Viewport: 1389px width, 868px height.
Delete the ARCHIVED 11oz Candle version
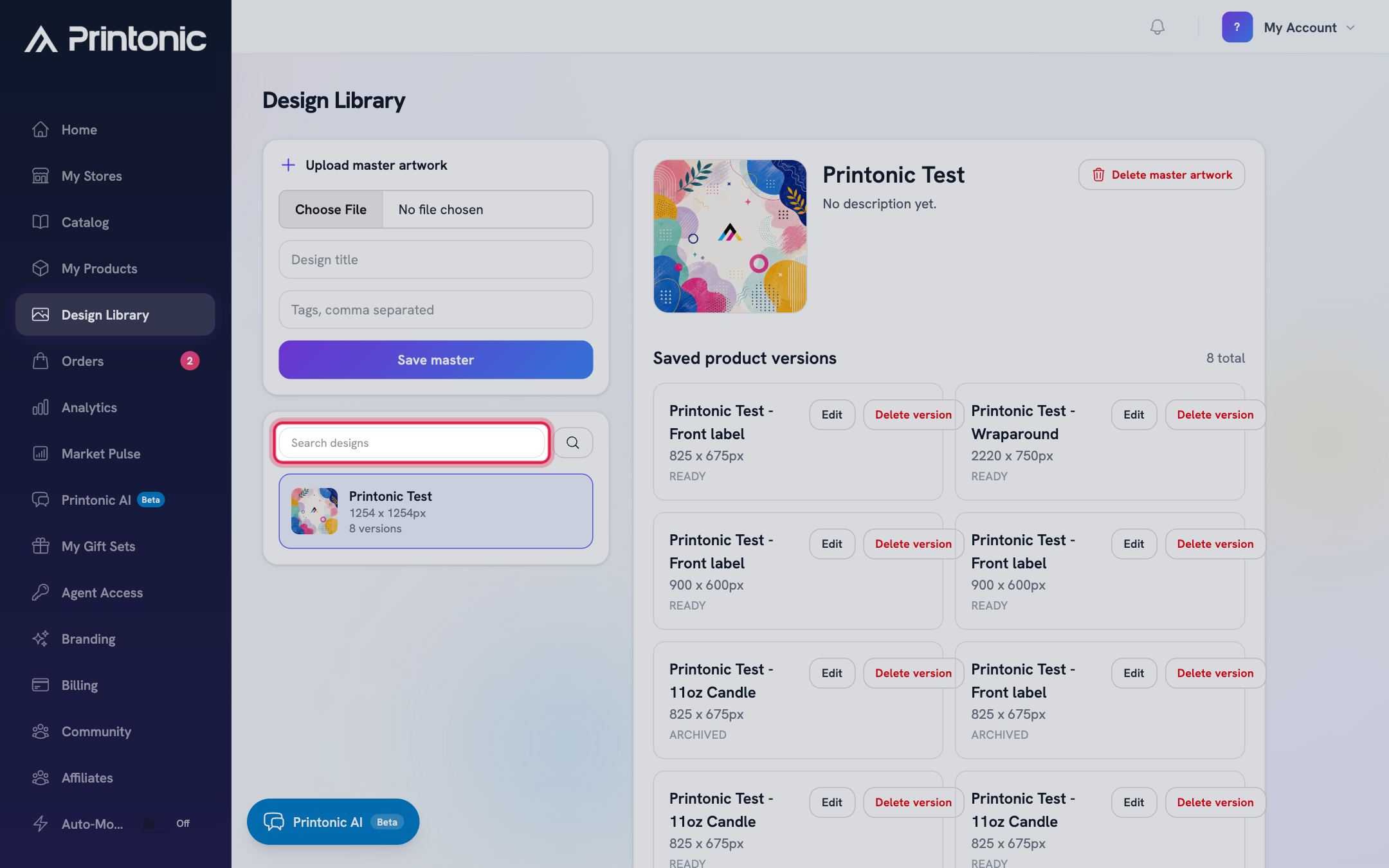[913, 673]
